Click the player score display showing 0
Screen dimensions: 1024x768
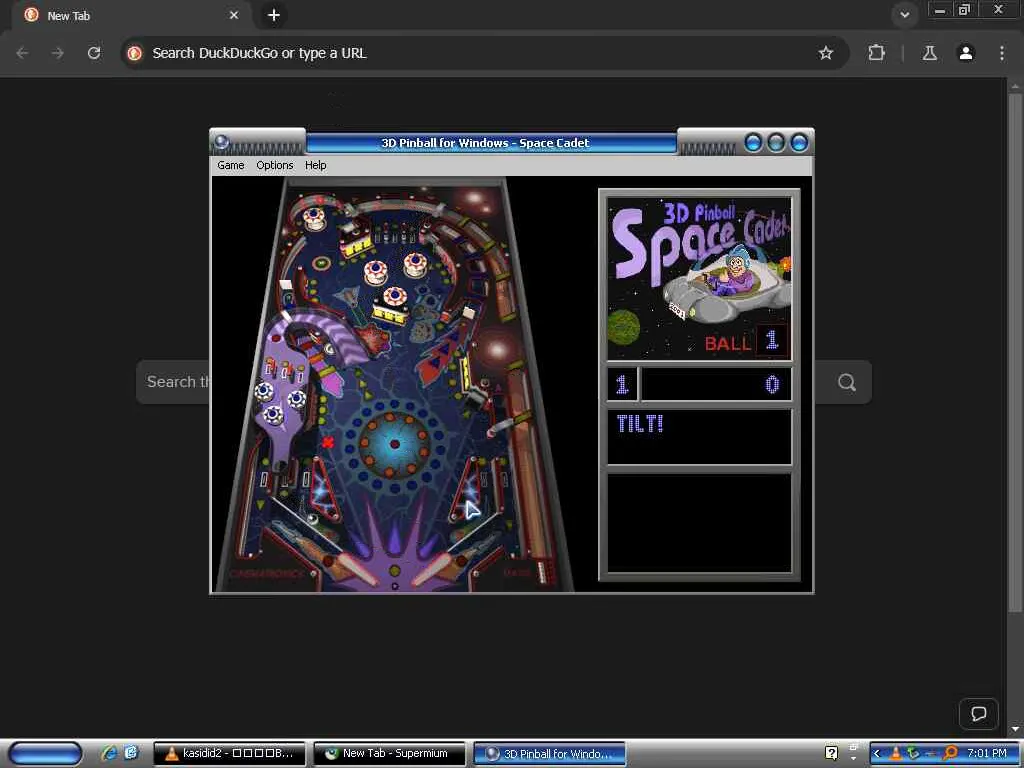click(716, 384)
